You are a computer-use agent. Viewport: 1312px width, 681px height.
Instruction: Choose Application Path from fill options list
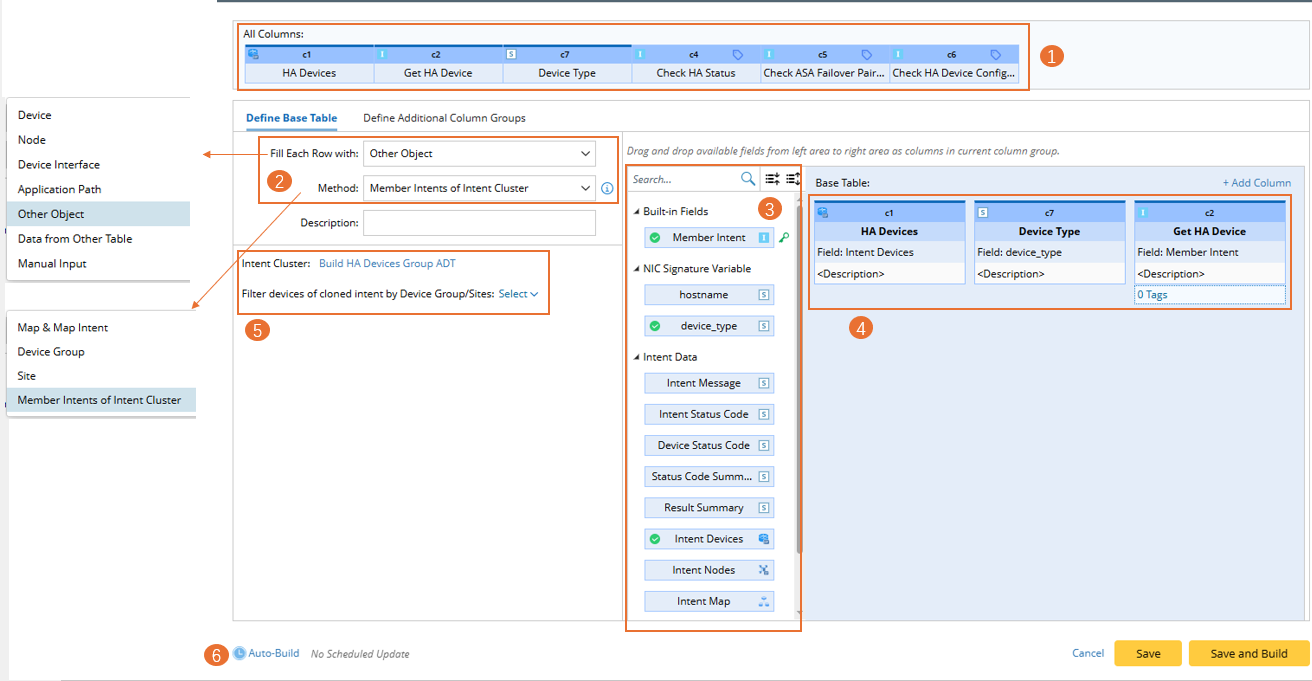click(x=98, y=189)
